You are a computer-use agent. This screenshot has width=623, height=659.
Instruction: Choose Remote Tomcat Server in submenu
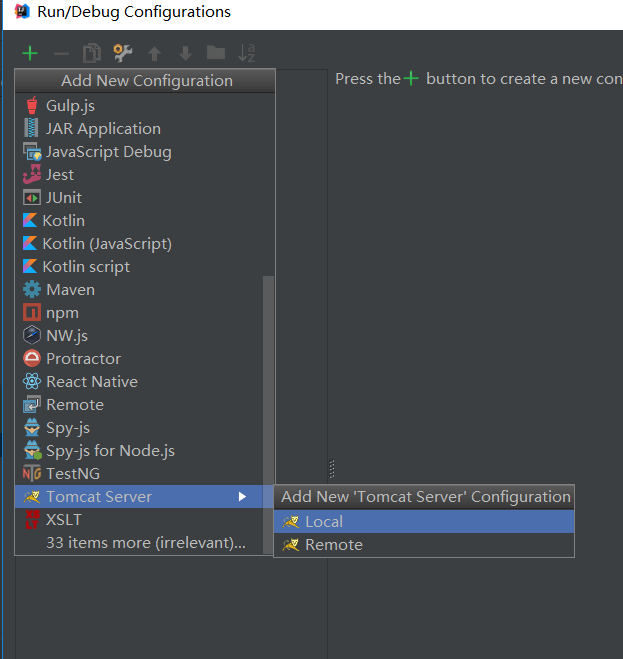[424, 545]
